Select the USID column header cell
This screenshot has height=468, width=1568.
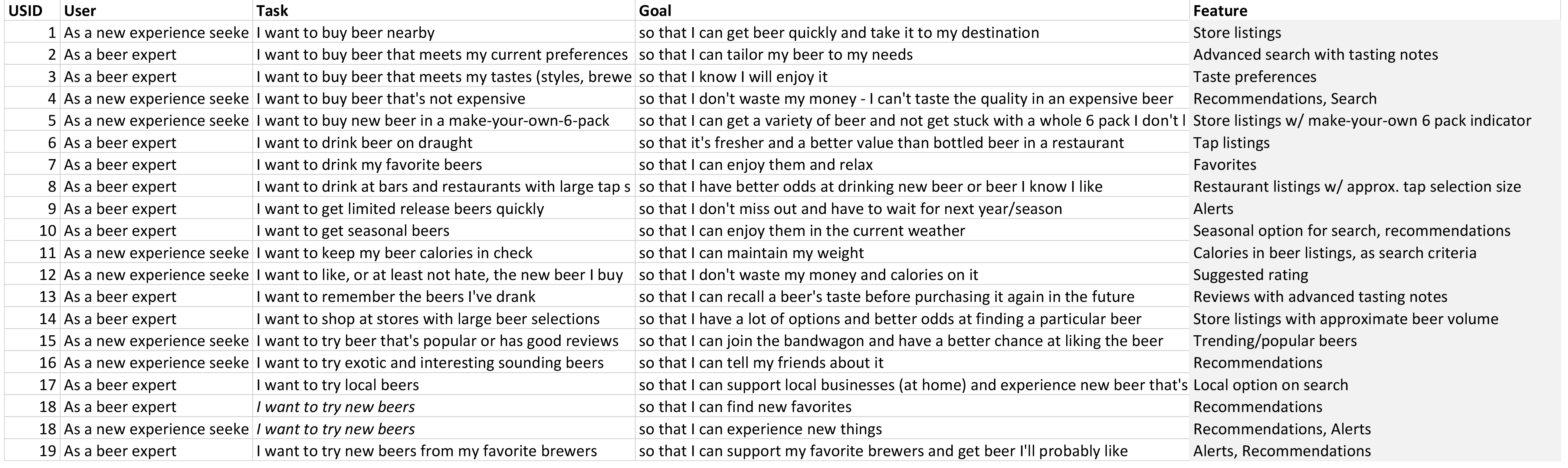click(x=32, y=10)
